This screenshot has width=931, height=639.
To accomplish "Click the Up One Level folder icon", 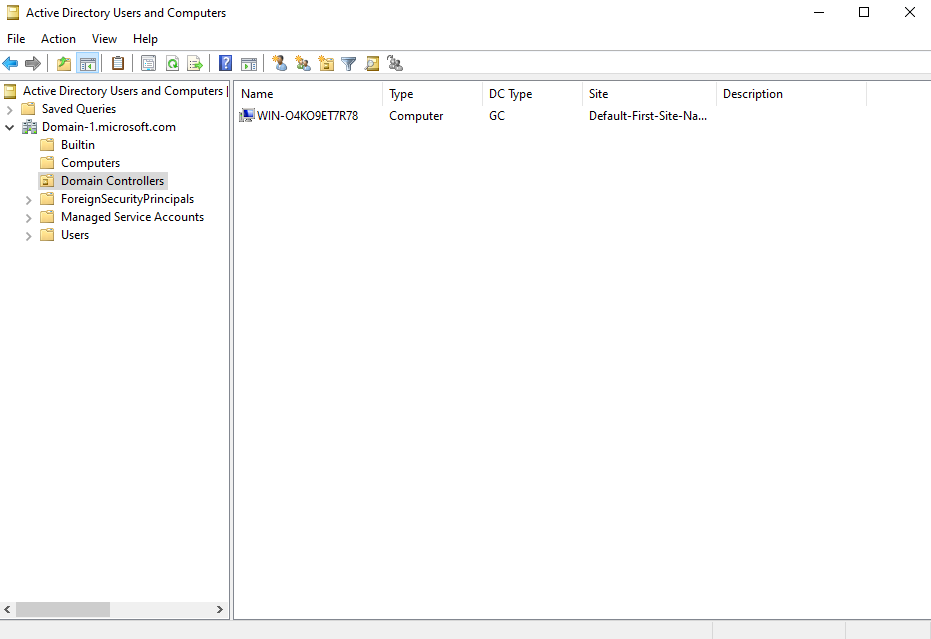I will click(x=62, y=63).
